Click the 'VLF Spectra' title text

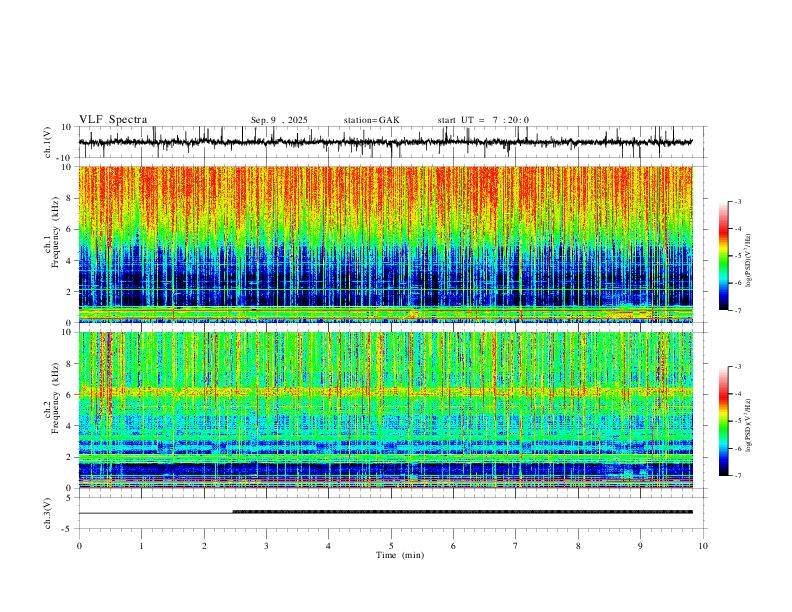(x=113, y=120)
